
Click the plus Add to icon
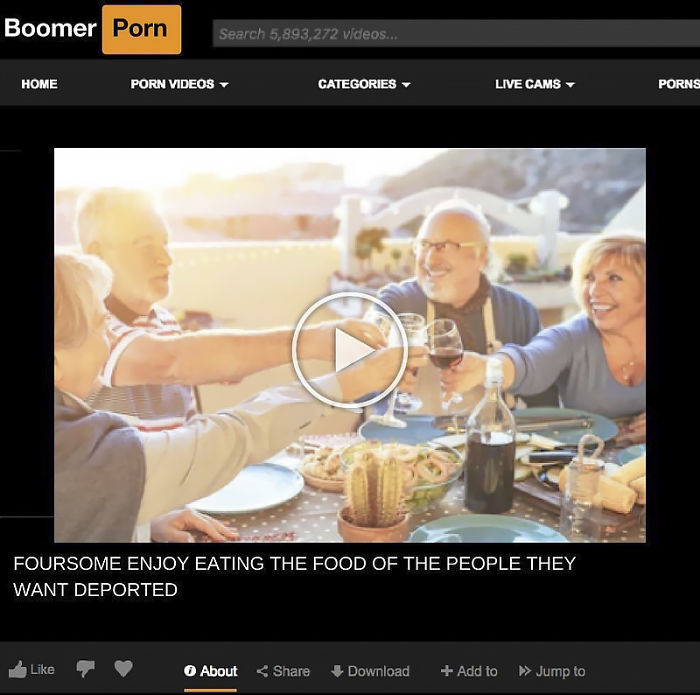pos(446,671)
